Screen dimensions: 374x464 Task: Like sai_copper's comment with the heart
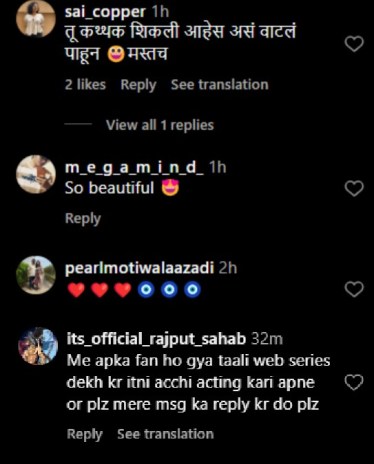click(x=354, y=44)
